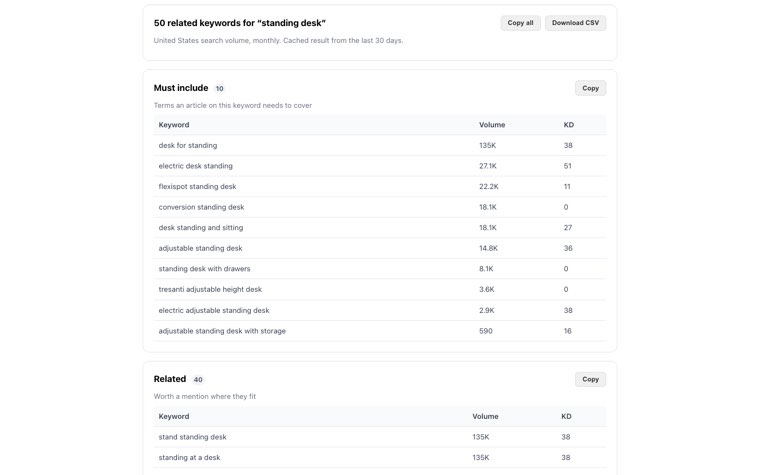760x475 pixels.
Task: Click KD value 11
Action: pos(567,187)
